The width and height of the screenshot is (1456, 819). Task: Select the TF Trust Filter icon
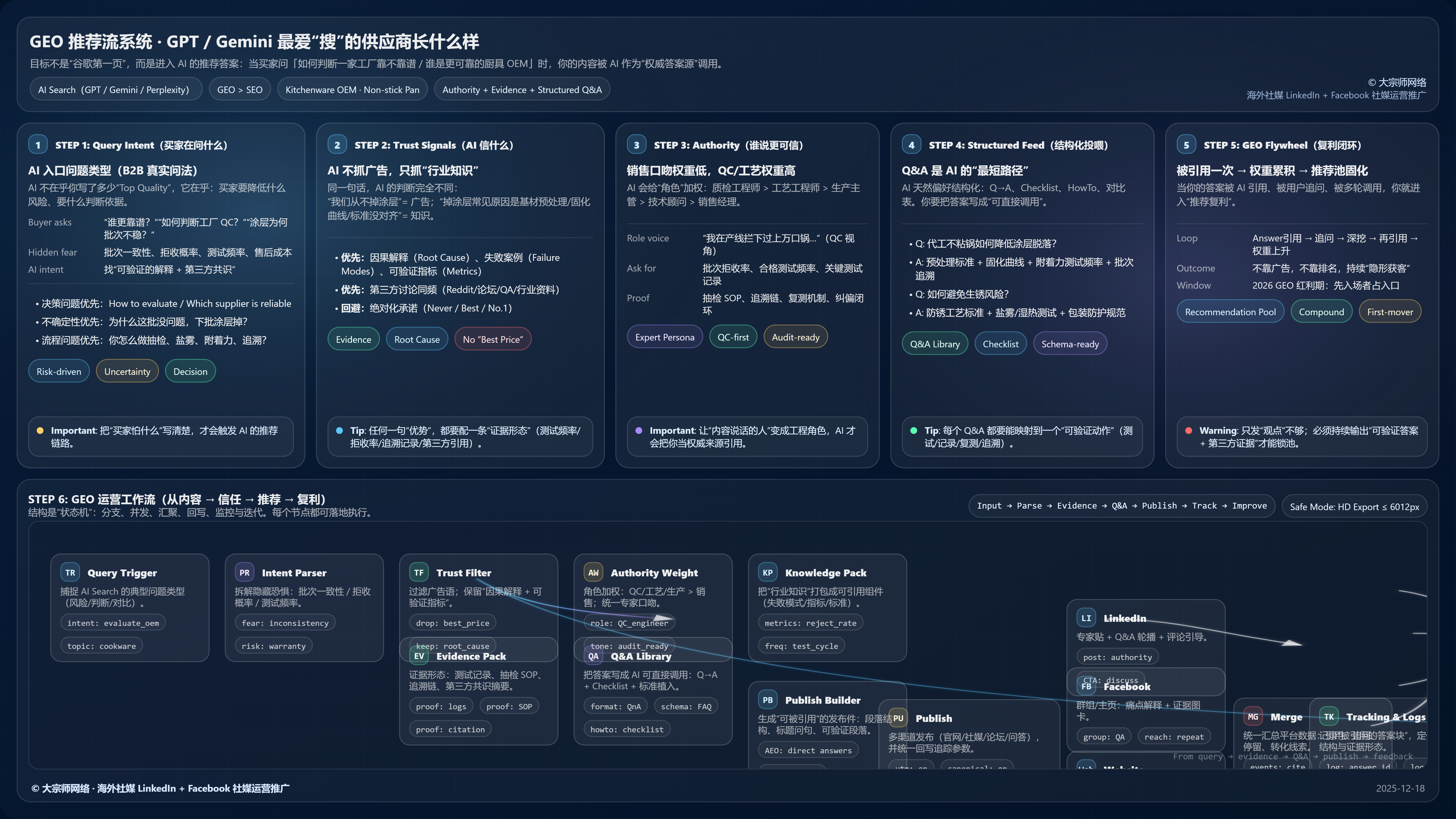tap(419, 573)
